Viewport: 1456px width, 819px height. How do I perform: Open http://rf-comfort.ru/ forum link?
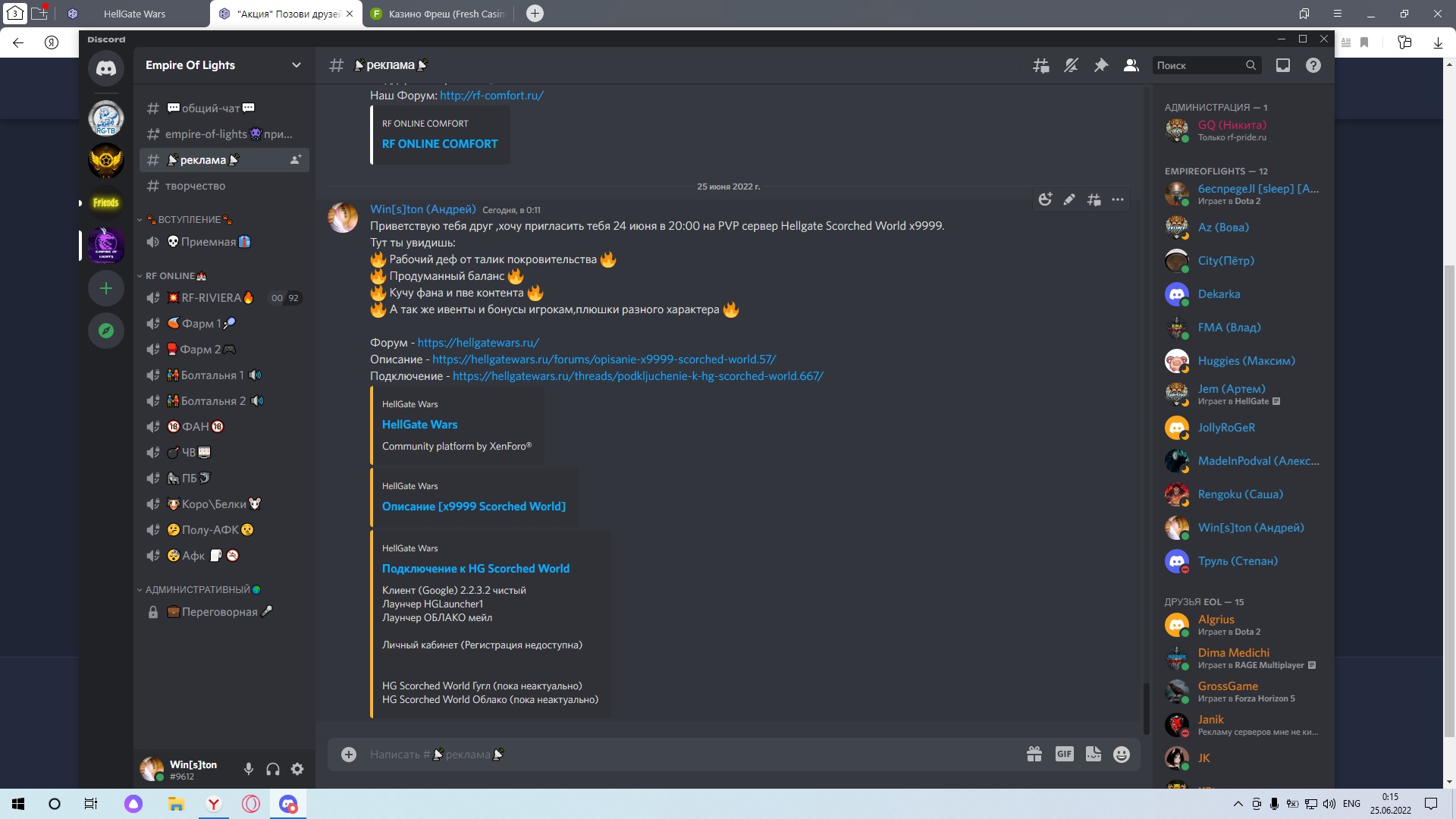point(491,96)
